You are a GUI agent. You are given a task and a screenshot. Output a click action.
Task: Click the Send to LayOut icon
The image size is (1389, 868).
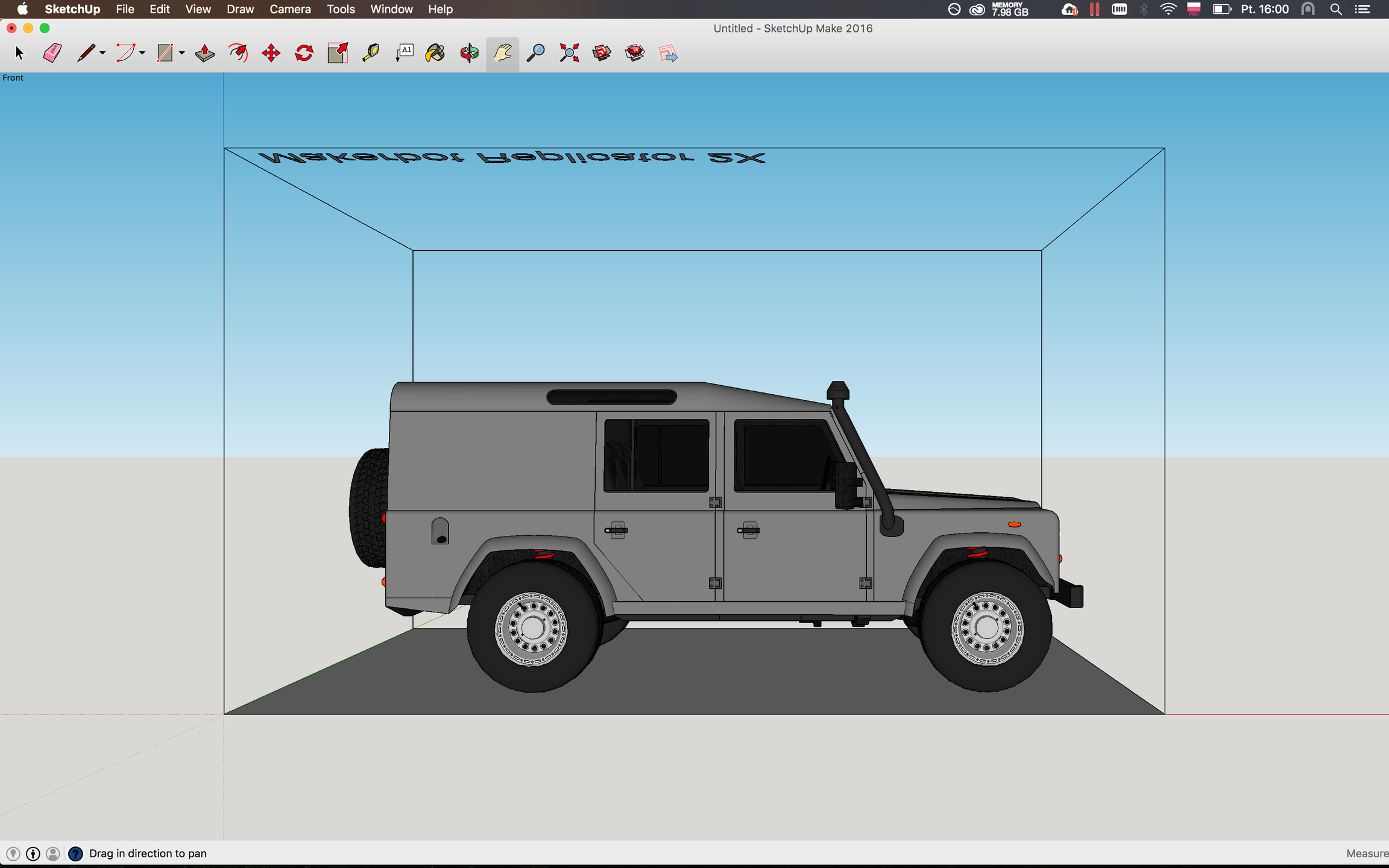[668, 54]
